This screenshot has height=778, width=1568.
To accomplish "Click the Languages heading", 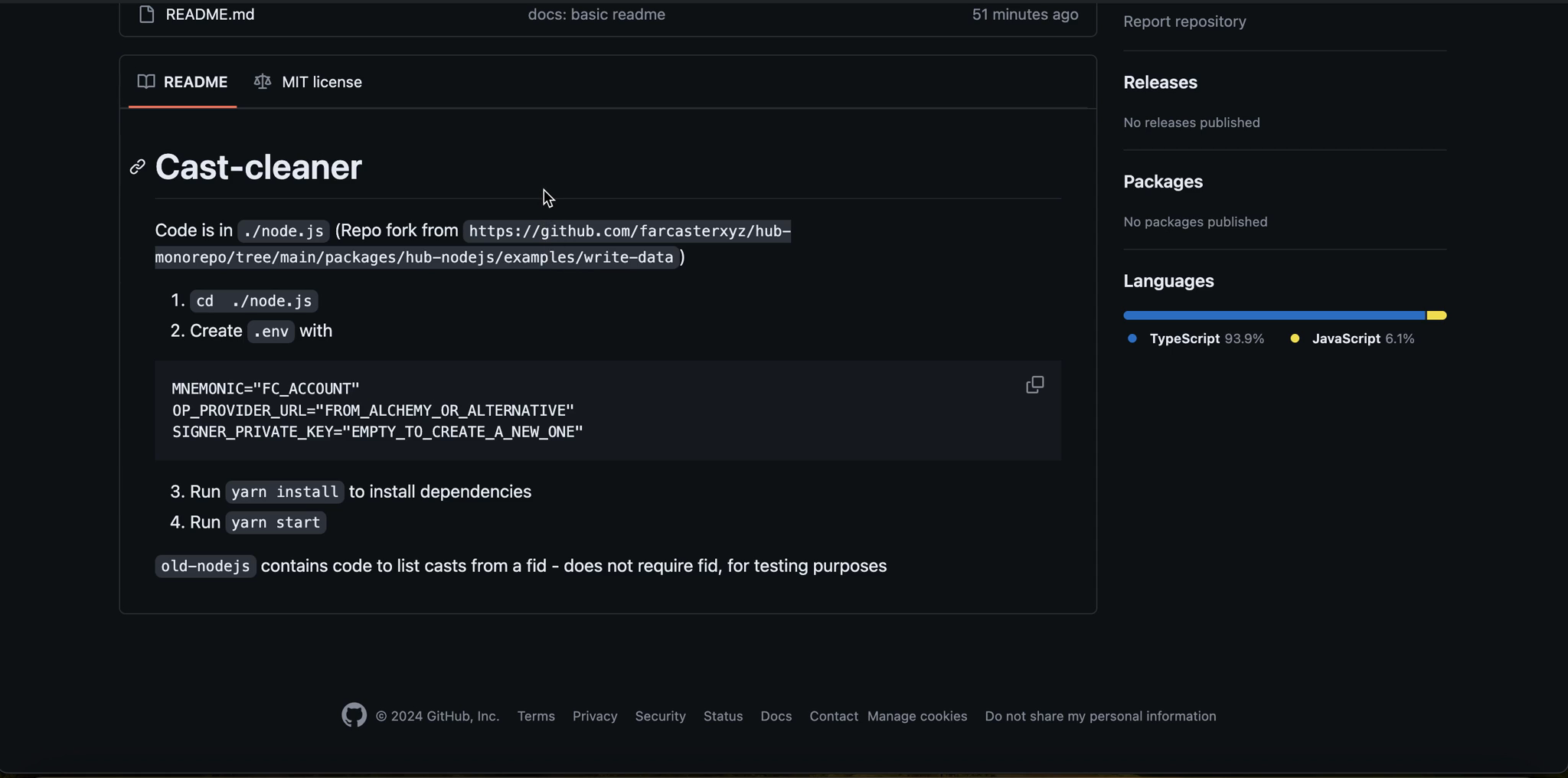I will [1168, 281].
